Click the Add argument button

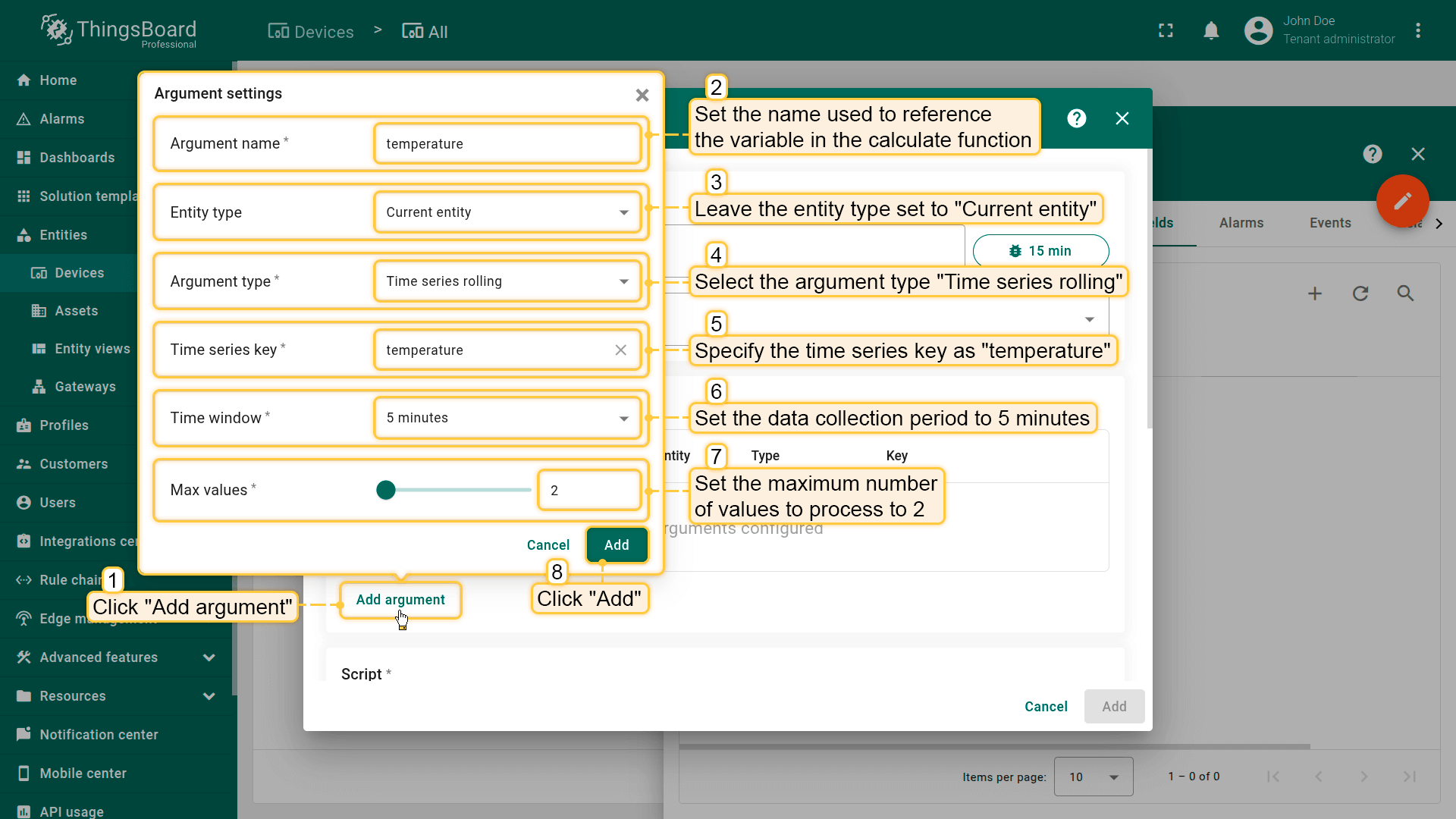[x=400, y=600]
